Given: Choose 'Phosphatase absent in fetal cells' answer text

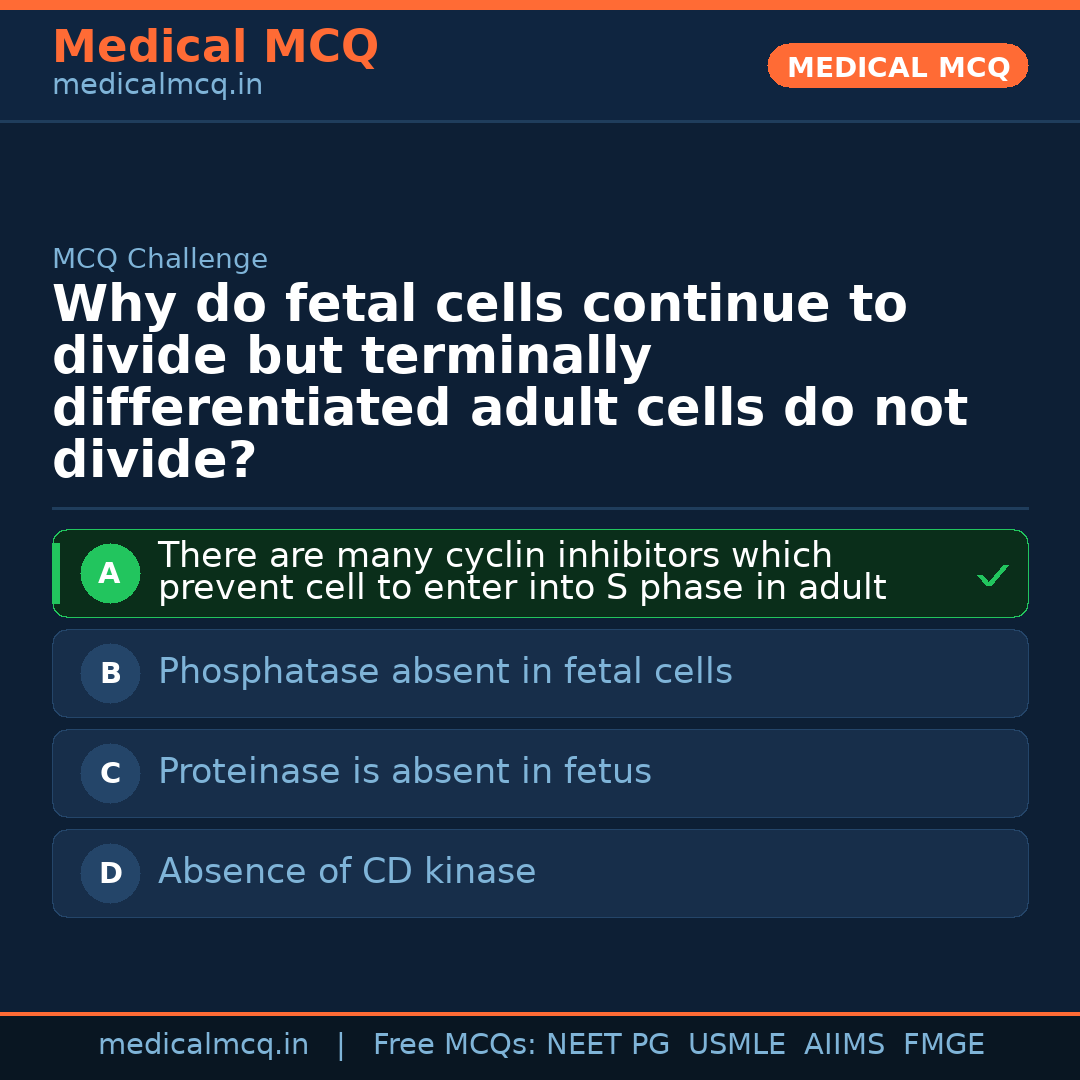Looking at the screenshot, I should tap(445, 672).
